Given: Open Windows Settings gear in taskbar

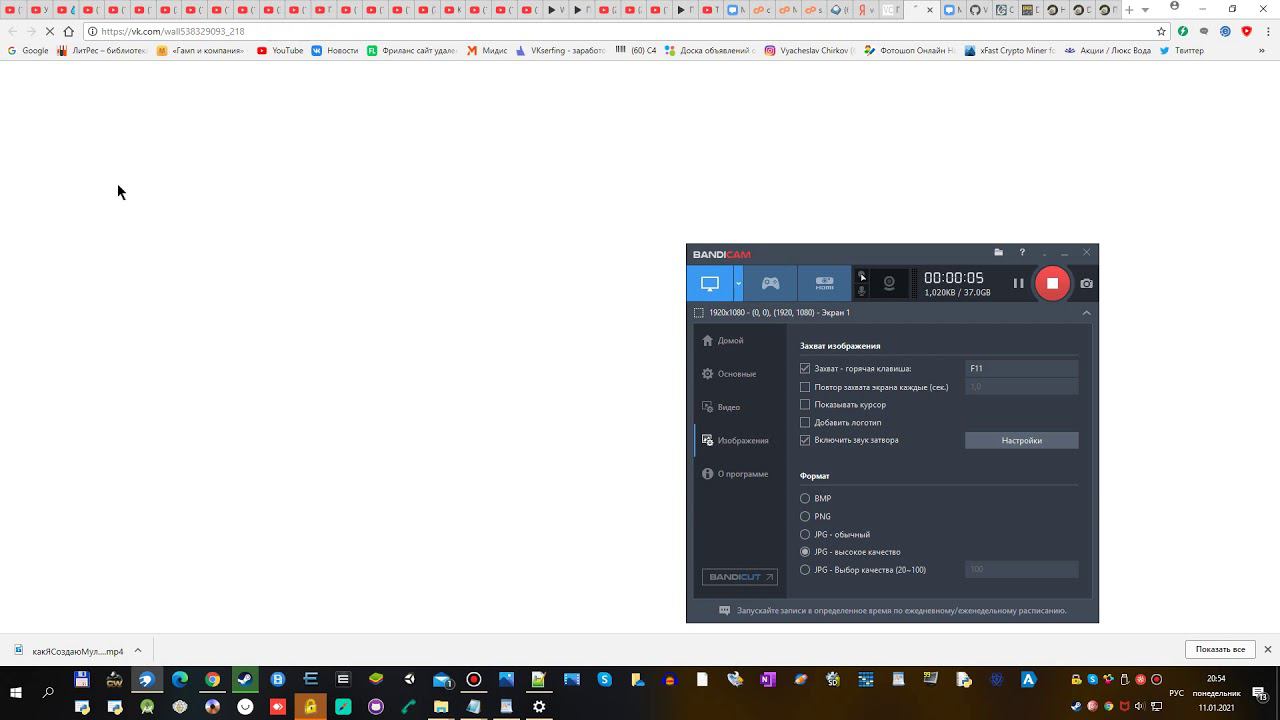Looking at the screenshot, I should coord(539,706).
